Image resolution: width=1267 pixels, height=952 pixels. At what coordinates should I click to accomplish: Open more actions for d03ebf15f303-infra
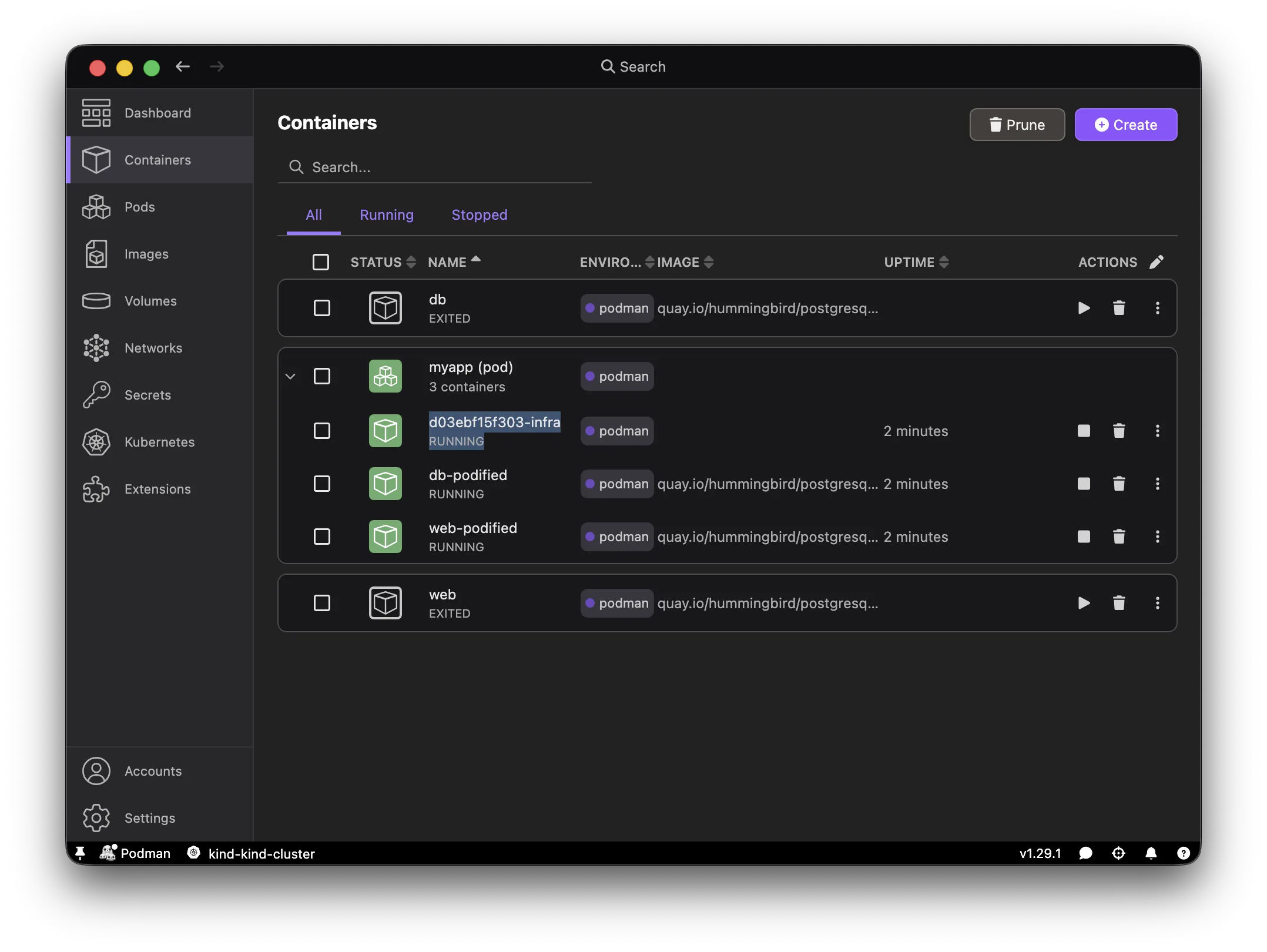click(x=1158, y=431)
